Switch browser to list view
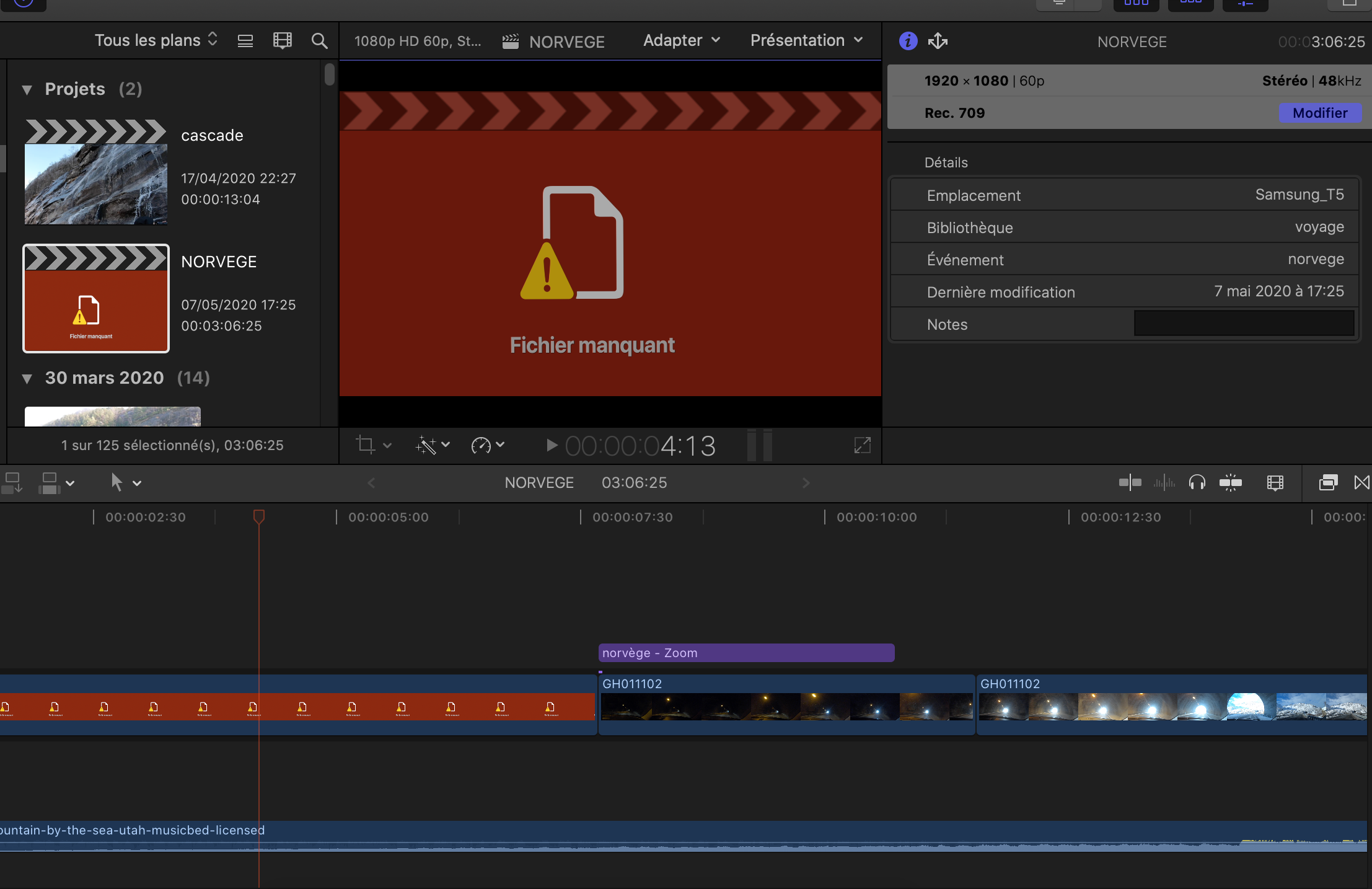This screenshot has height=889, width=1372. coord(245,41)
